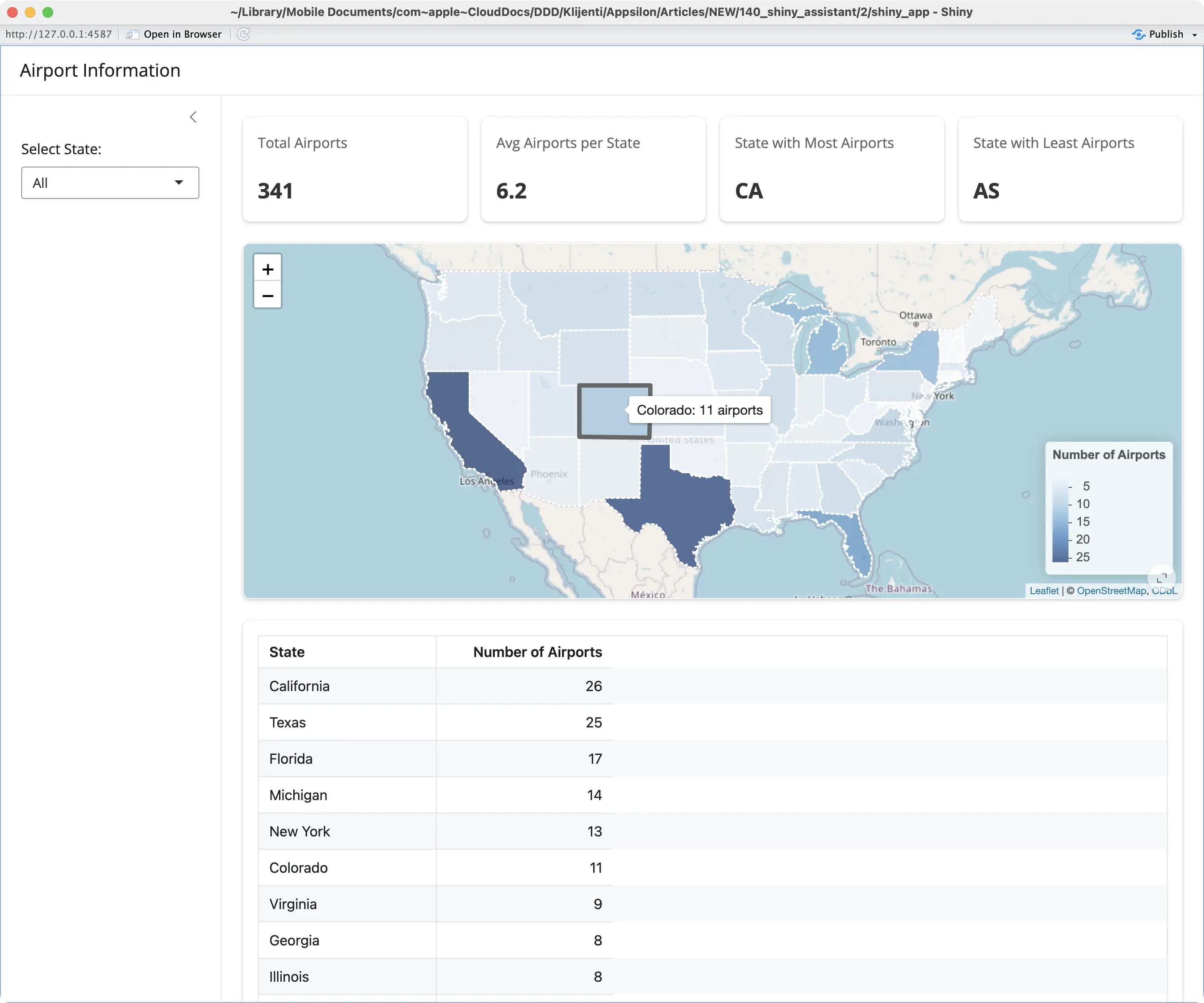
Task: Click the State with Least Airports card
Action: 1070,169
